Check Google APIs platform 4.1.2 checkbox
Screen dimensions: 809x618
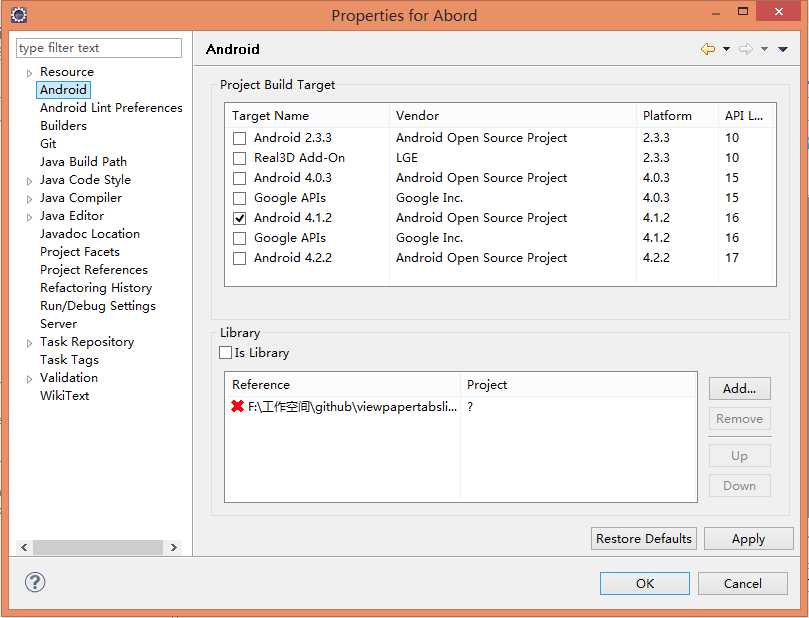coord(239,238)
